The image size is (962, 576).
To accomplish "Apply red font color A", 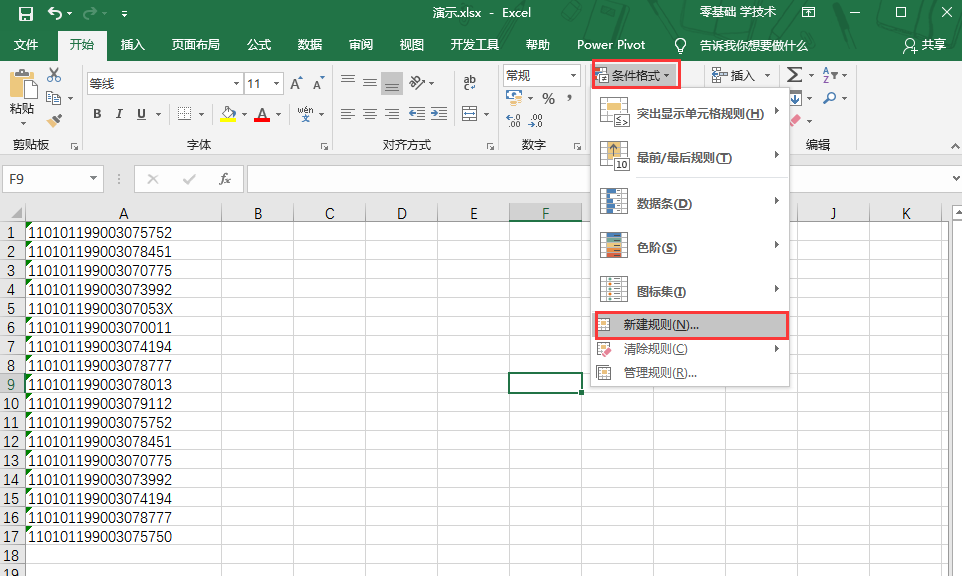I will pos(262,114).
